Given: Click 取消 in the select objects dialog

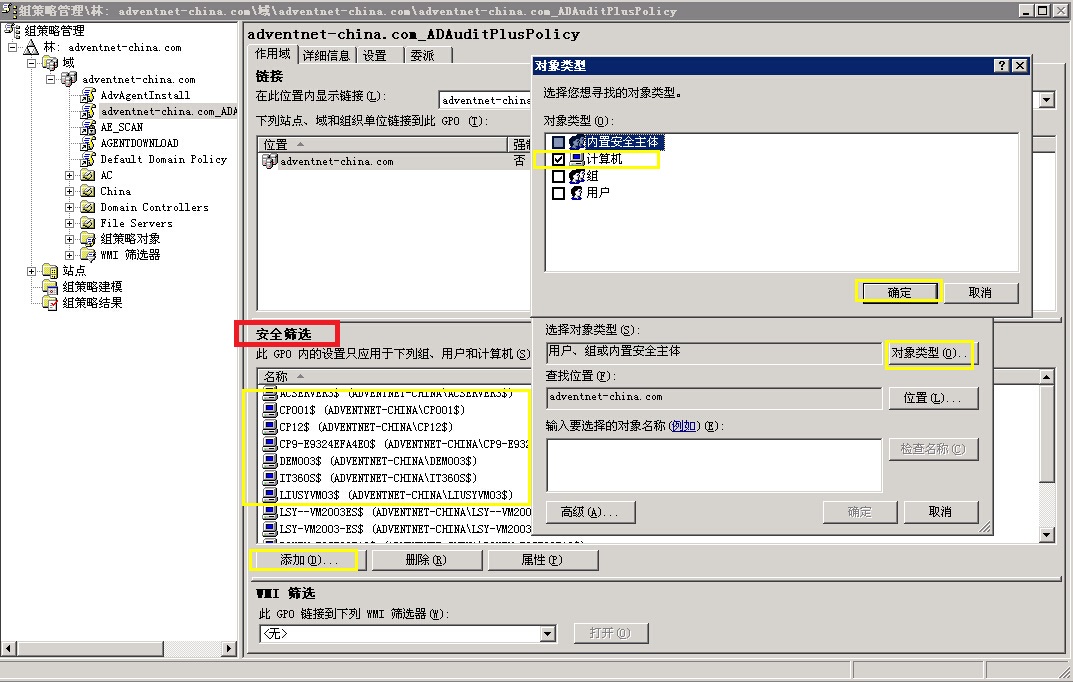Looking at the screenshot, I should (x=940, y=512).
